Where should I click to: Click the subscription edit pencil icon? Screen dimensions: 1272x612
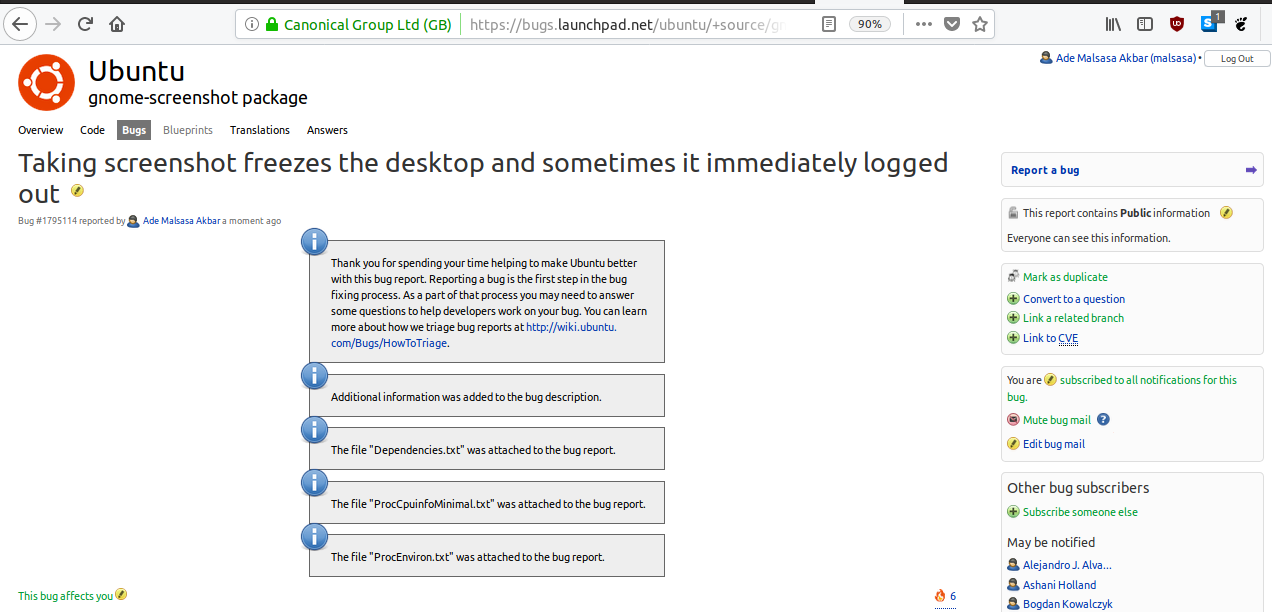point(1050,380)
